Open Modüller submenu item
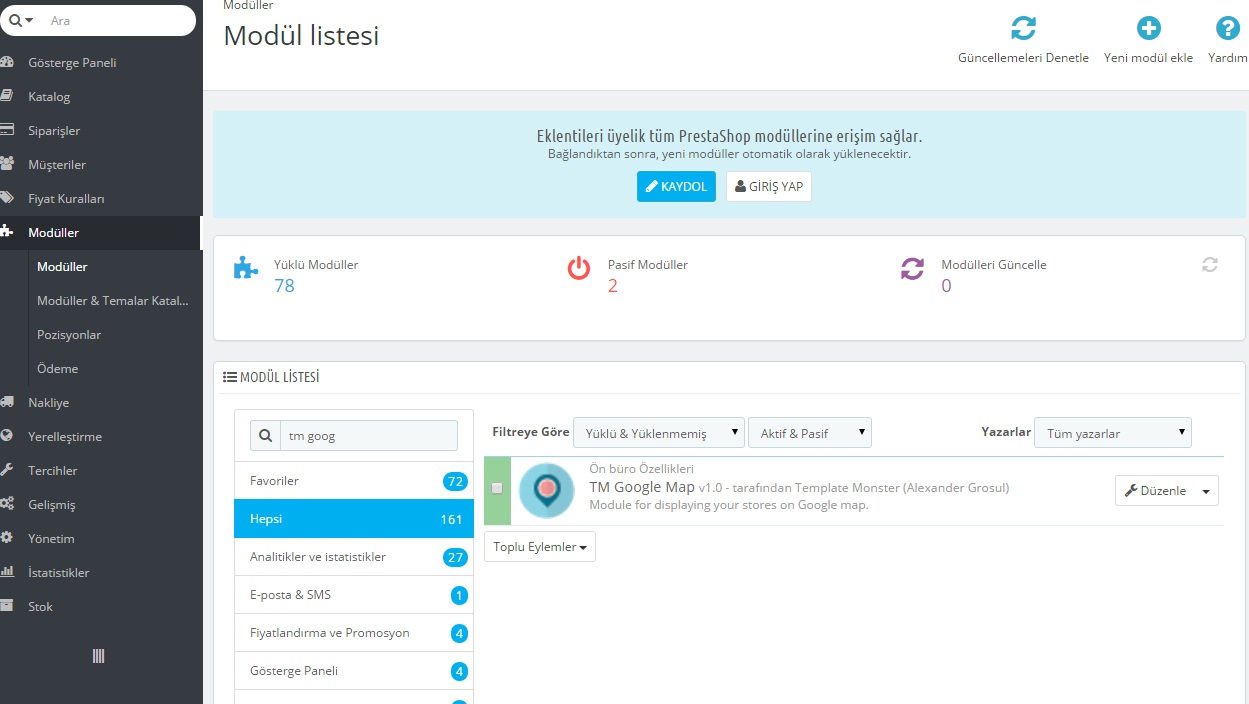The image size is (1249, 704). tap(62, 266)
